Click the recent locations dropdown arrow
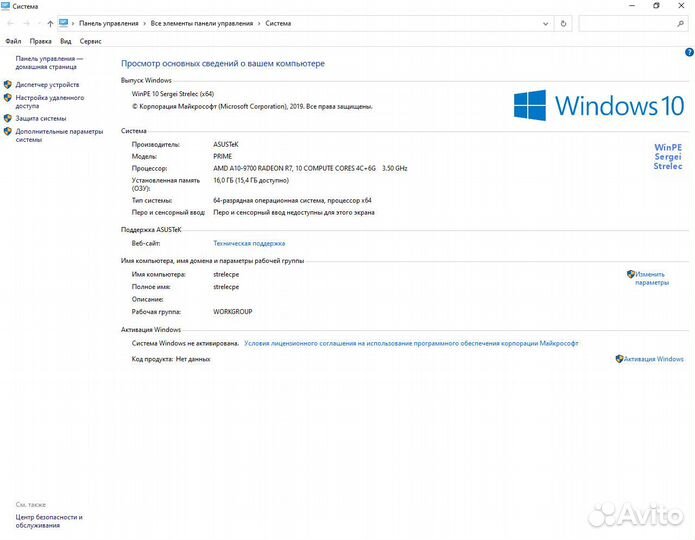The height and width of the screenshot is (540, 695). tap(39, 23)
